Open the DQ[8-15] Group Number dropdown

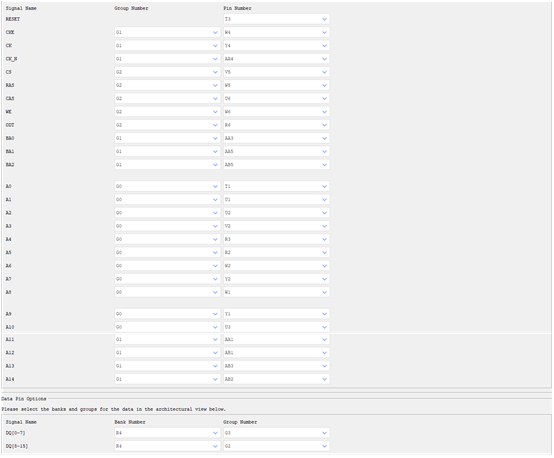pos(276,447)
